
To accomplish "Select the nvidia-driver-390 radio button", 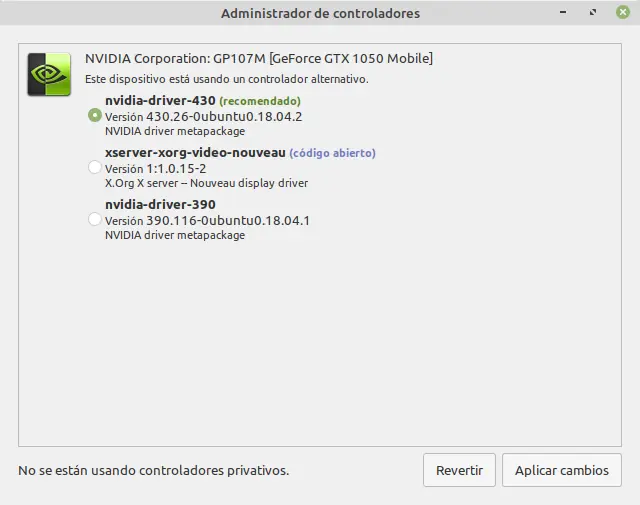I will (x=95, y=219).
